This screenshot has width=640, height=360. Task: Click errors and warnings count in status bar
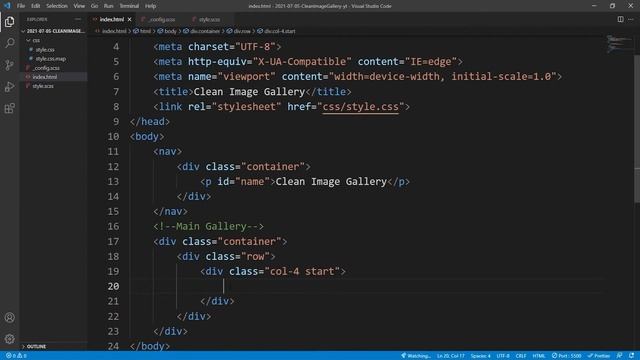(16, 356)
